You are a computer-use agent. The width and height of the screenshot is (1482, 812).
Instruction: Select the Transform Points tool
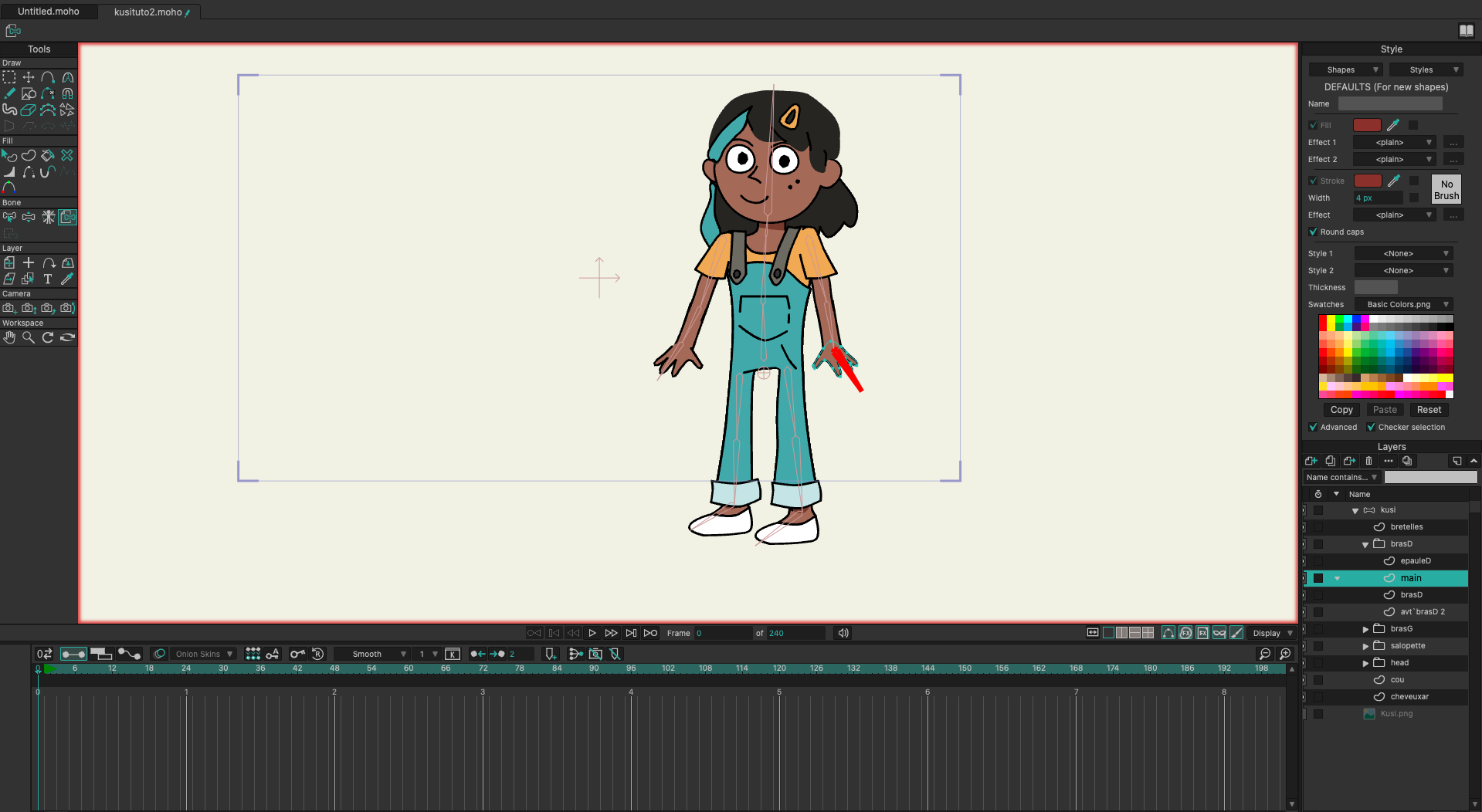click(x=29, y=77)
